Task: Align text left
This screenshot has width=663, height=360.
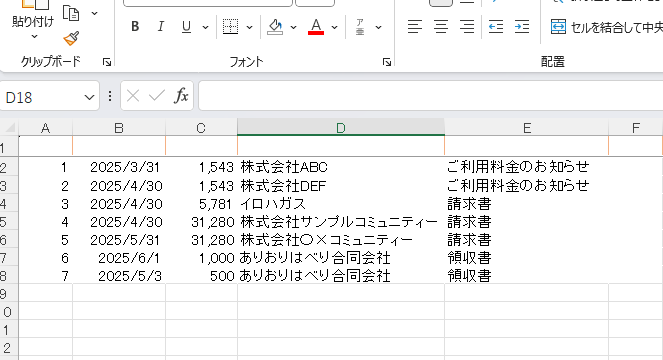Action: coord(415,27)
